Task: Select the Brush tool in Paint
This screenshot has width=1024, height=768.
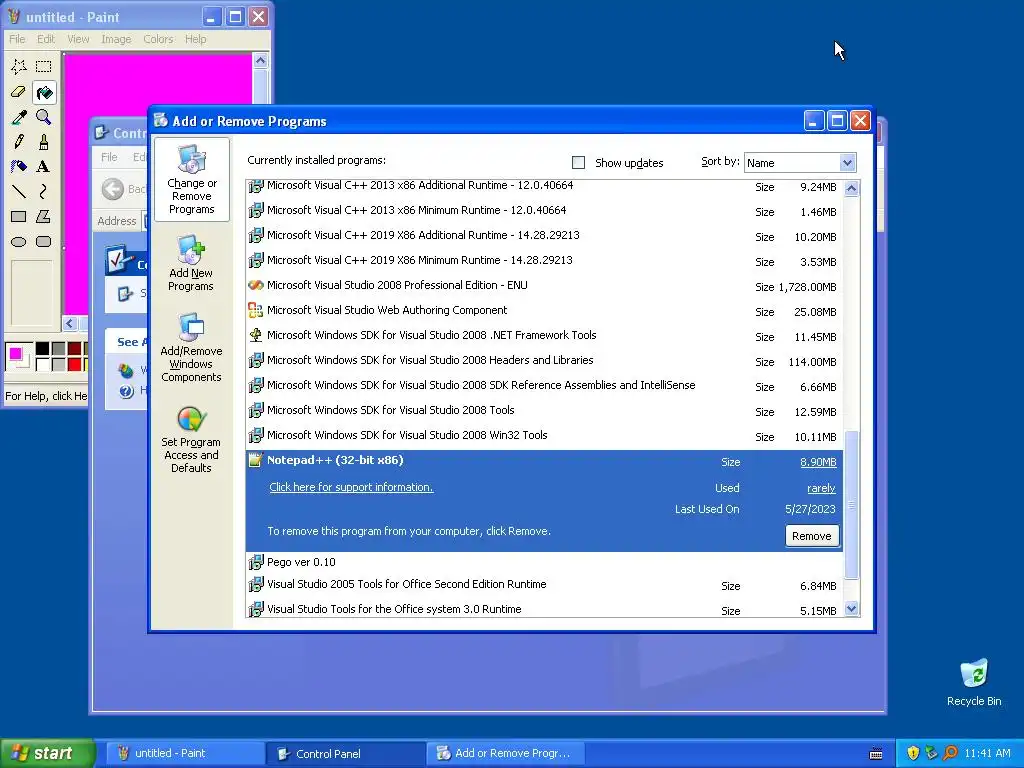Action: tap(44, 142)
